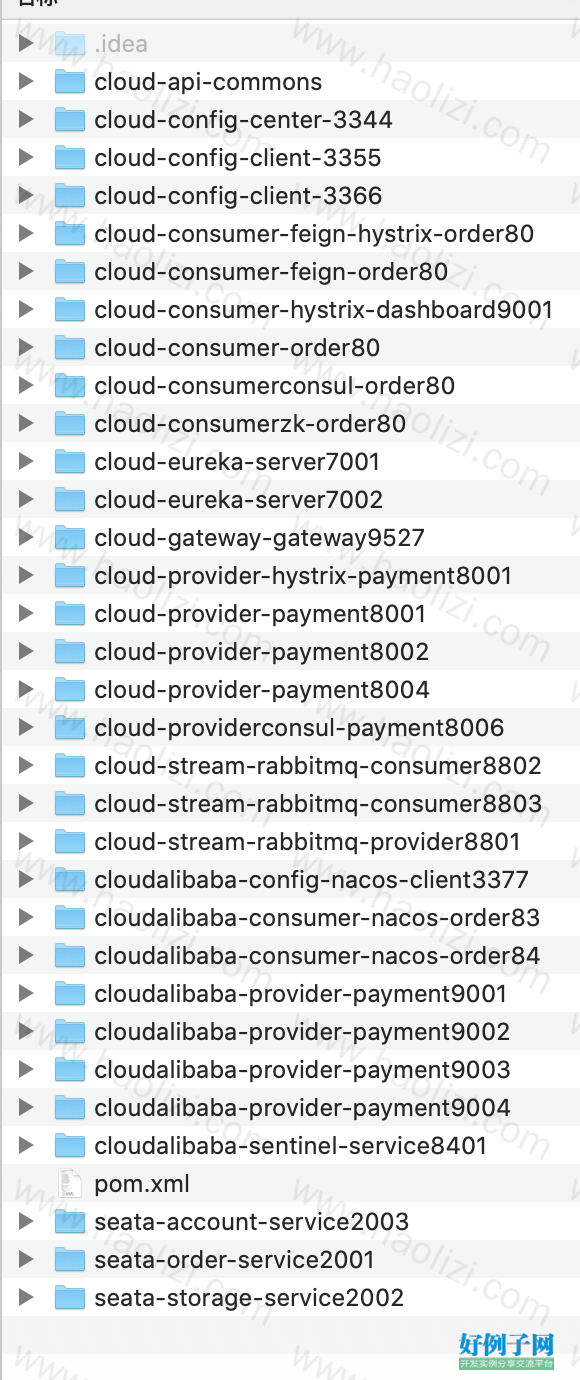Click the cloud-stream-rabbitmq-provider8801 folder icon
This screenshot has height=1380, width=580.
70,842
